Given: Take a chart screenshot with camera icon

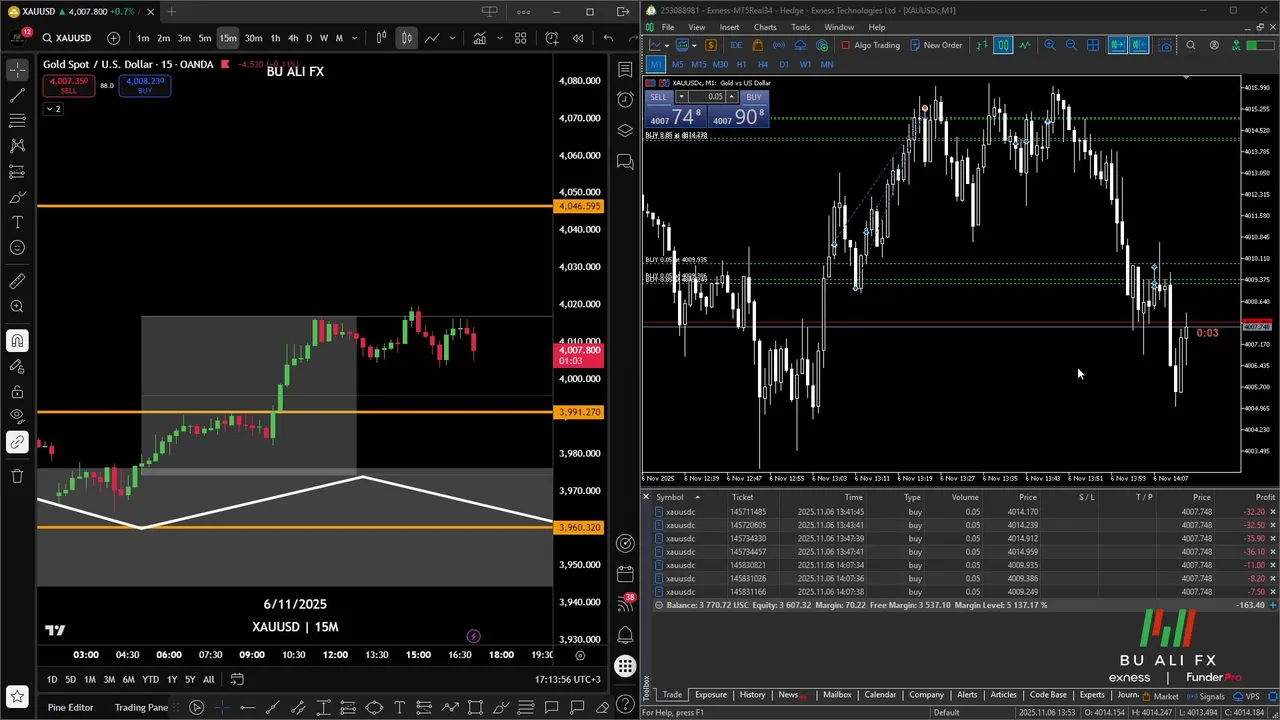Looking at the screenshot, I should 1166,45.
